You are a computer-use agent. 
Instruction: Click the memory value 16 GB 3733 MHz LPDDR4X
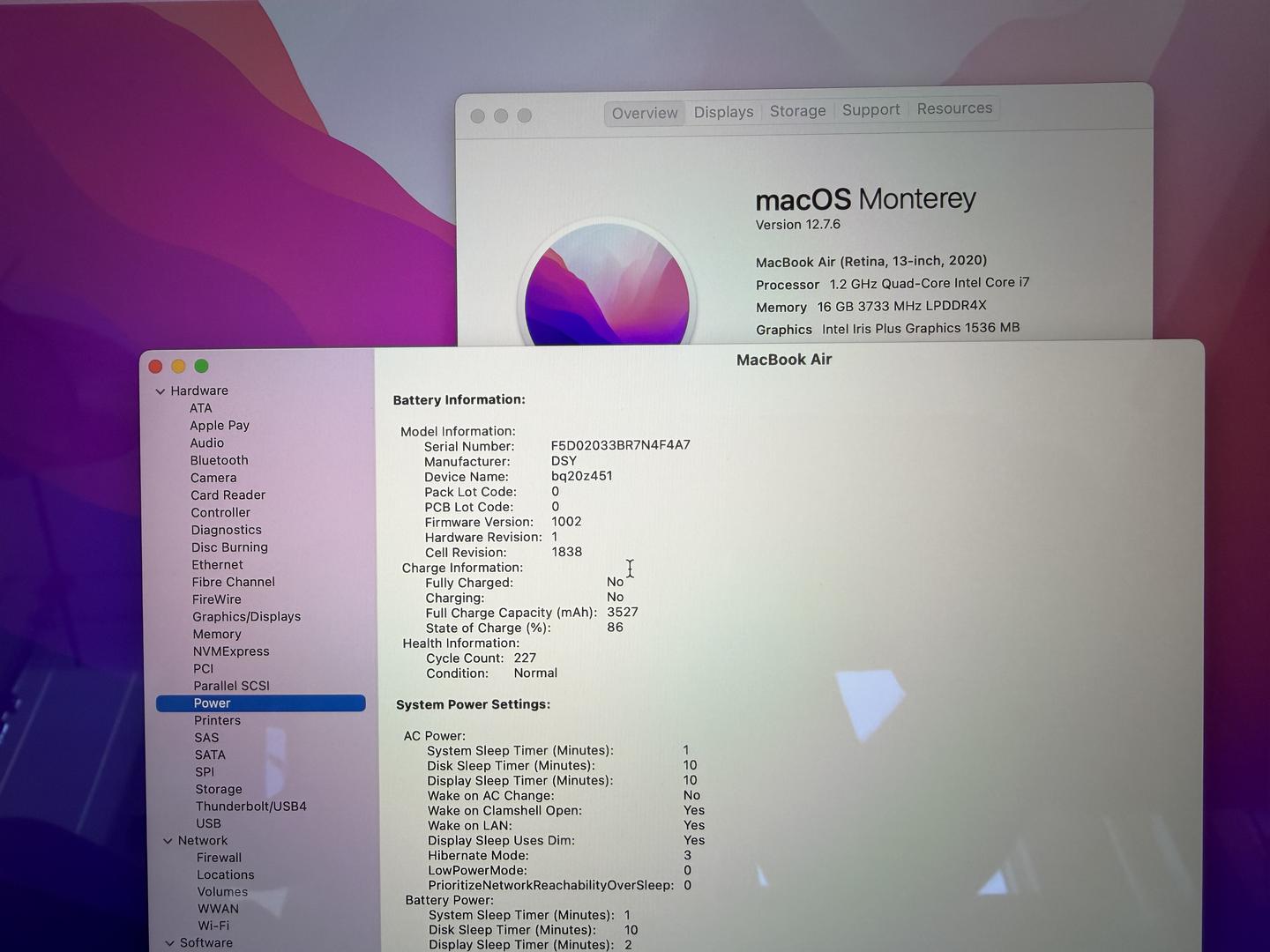(902, 306)
